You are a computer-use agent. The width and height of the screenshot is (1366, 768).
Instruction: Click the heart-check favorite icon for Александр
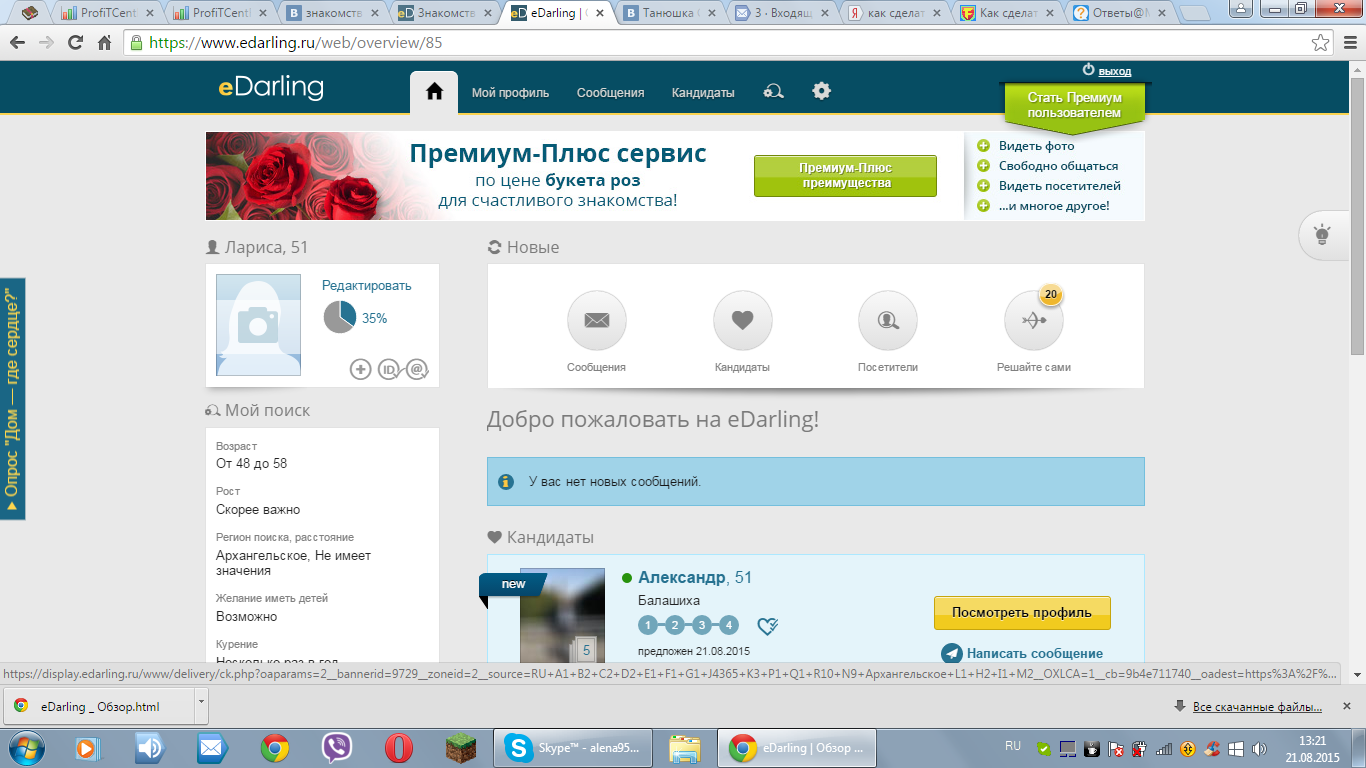tap(767, 626)
